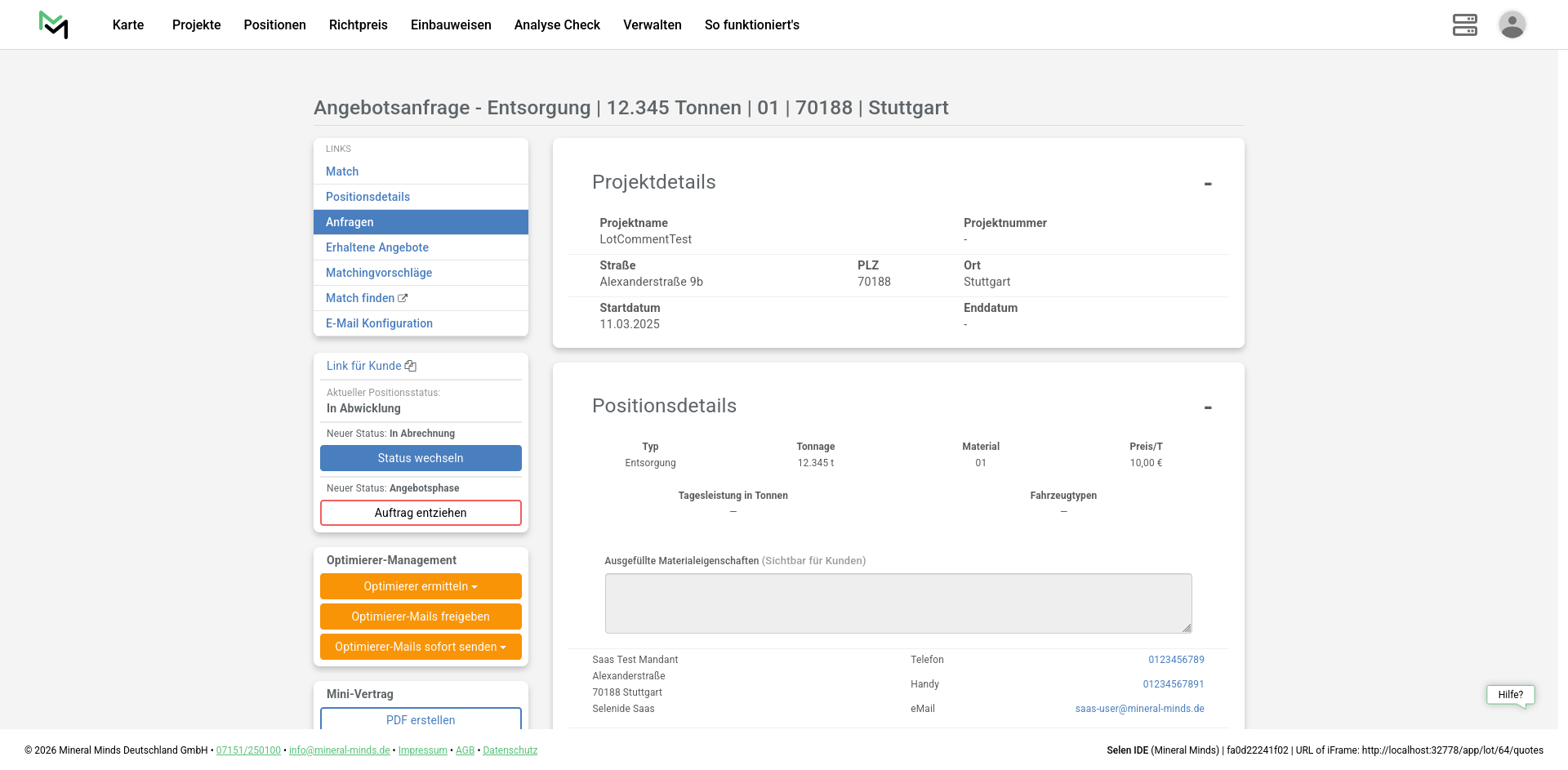Image resolution: width=1568 pixels, height=770 pixels.
Task: Click the copy icon next to Link für Kunde
Action: click(411, 366)
